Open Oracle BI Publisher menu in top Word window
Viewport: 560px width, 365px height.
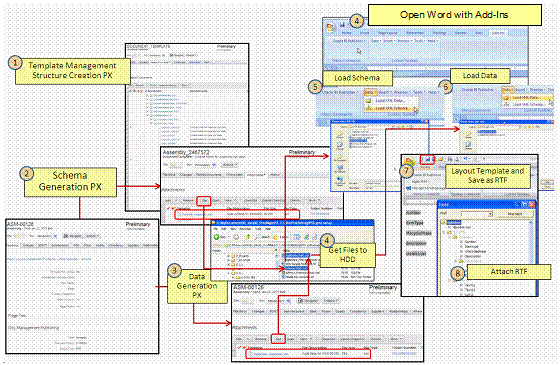coord(349,41)
